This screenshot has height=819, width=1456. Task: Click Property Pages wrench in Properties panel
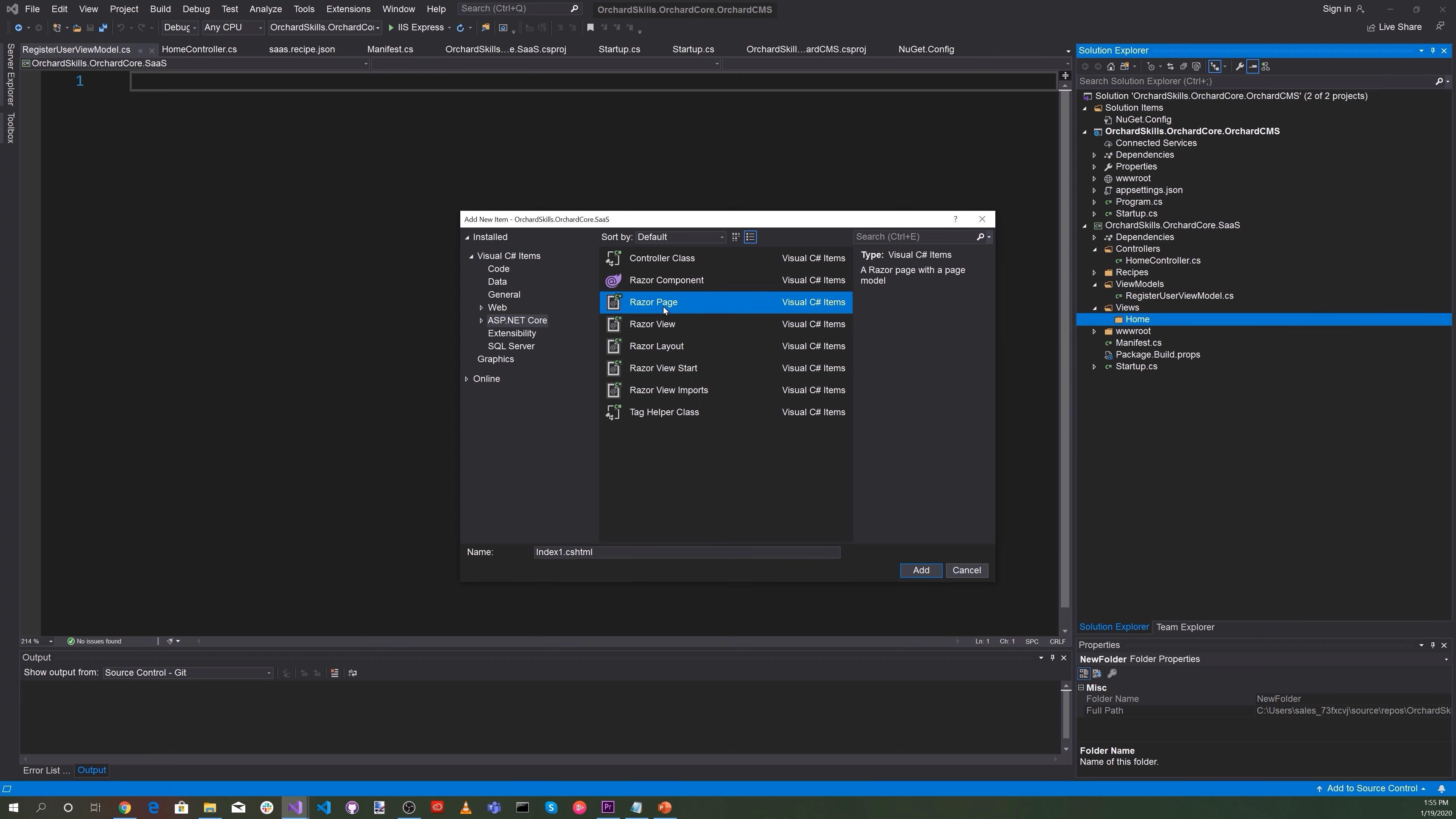coord(1112,674)
